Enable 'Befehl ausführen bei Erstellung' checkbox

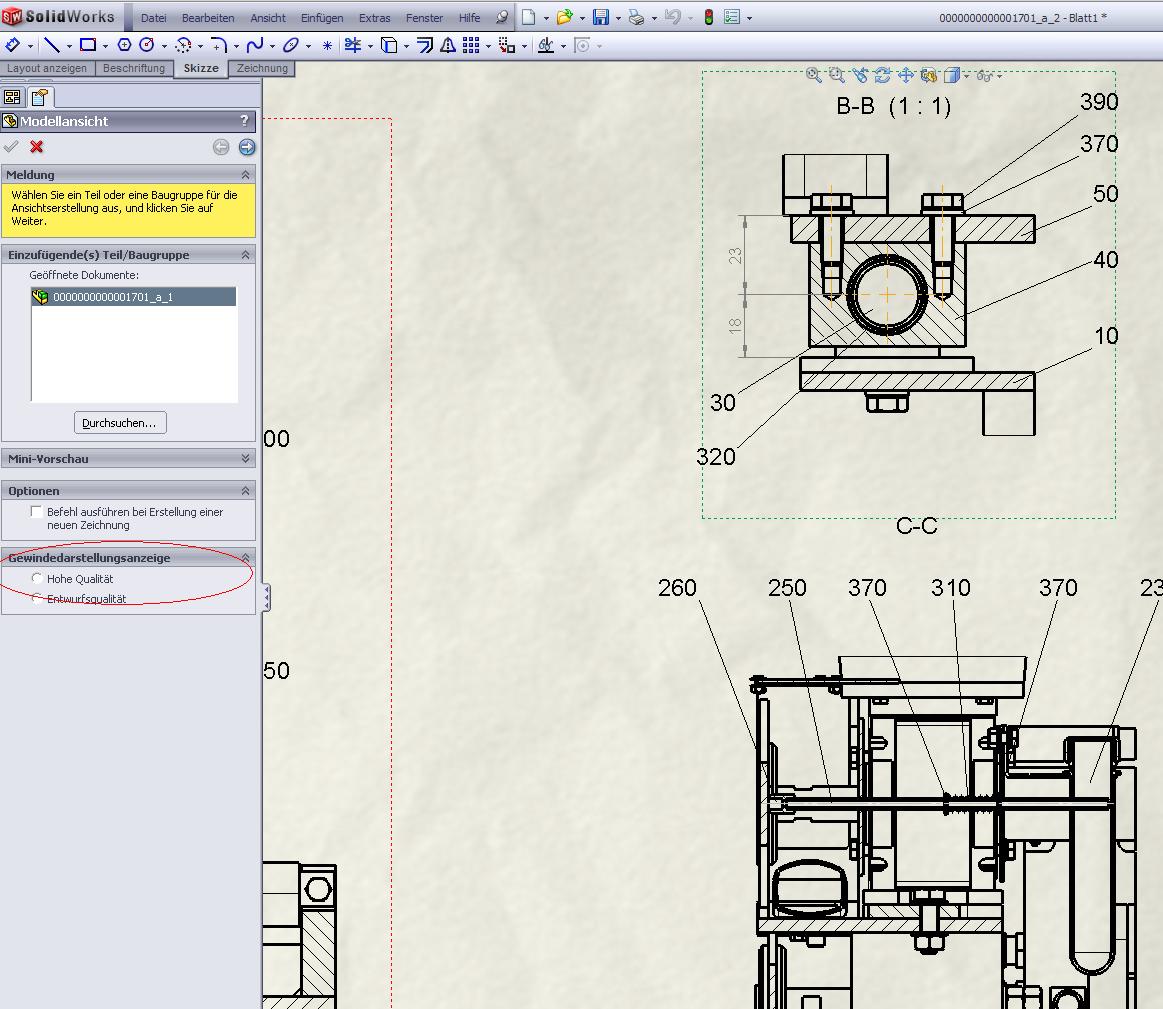click(37, 512)
